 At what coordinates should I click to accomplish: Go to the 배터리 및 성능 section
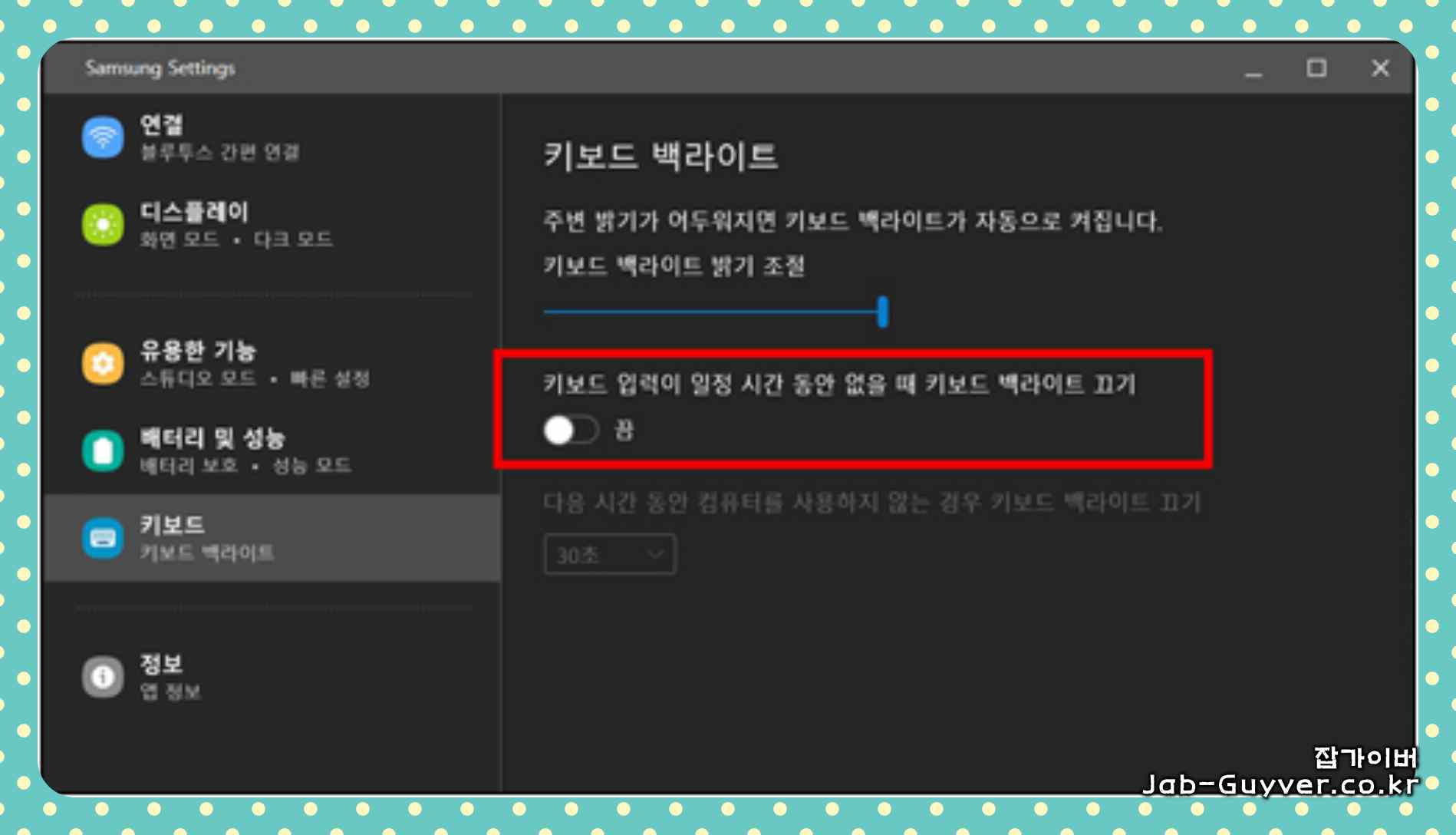coord(215,439)
